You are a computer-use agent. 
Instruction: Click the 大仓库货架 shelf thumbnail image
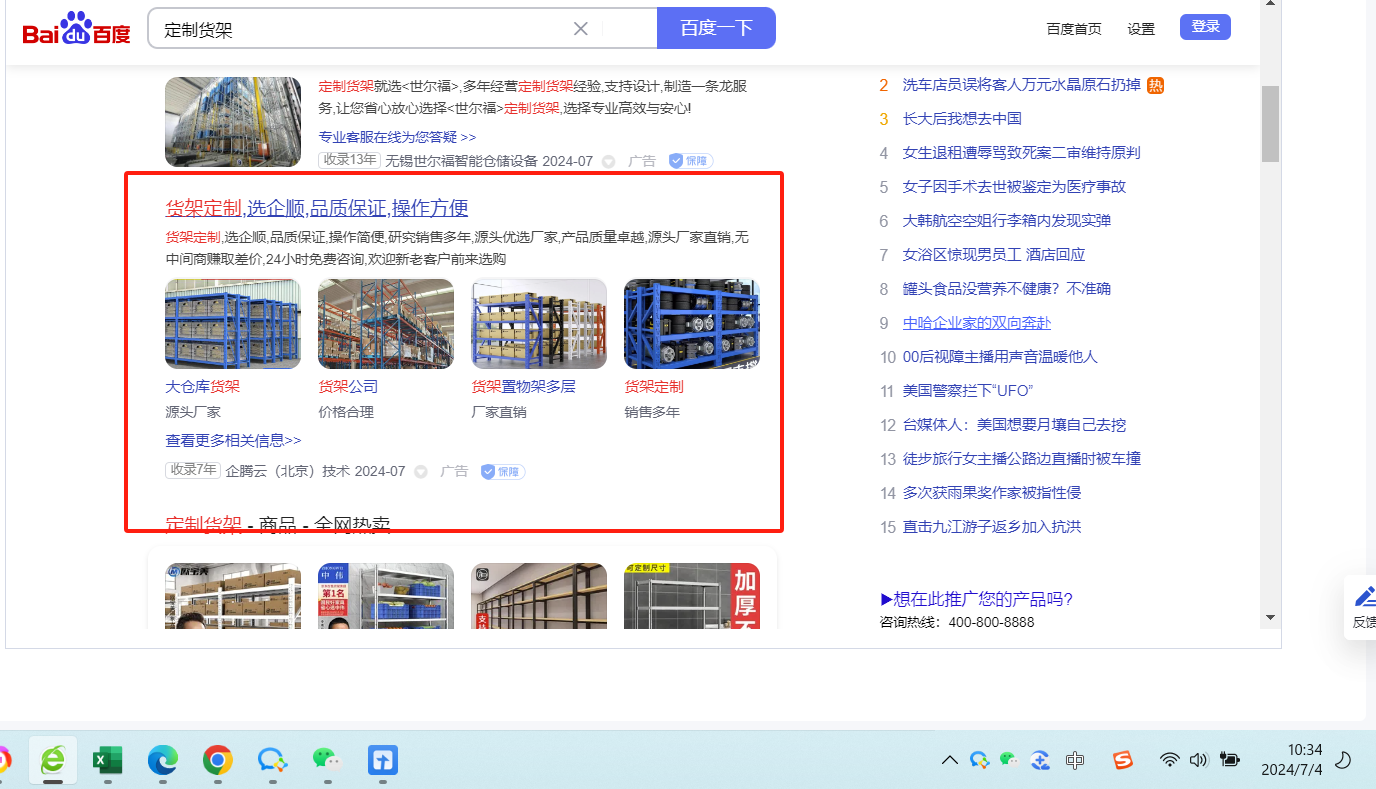(x=233, y=324)
